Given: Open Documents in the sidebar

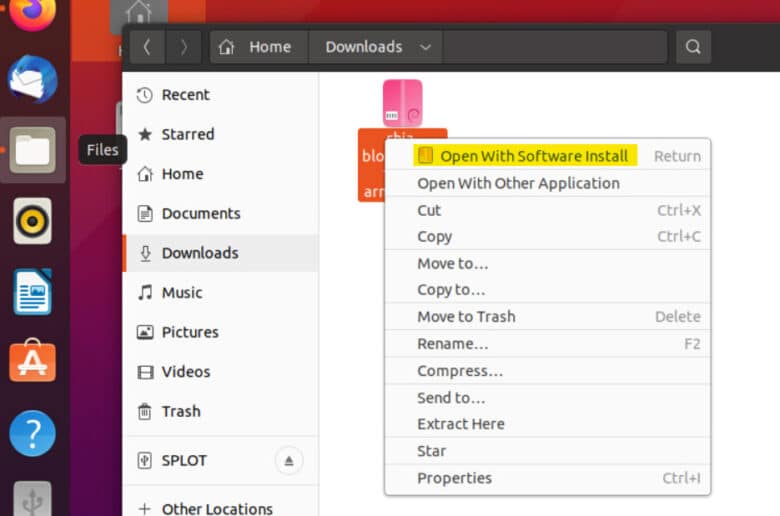Looking at the screenshot, I should (x=220, y=213).
